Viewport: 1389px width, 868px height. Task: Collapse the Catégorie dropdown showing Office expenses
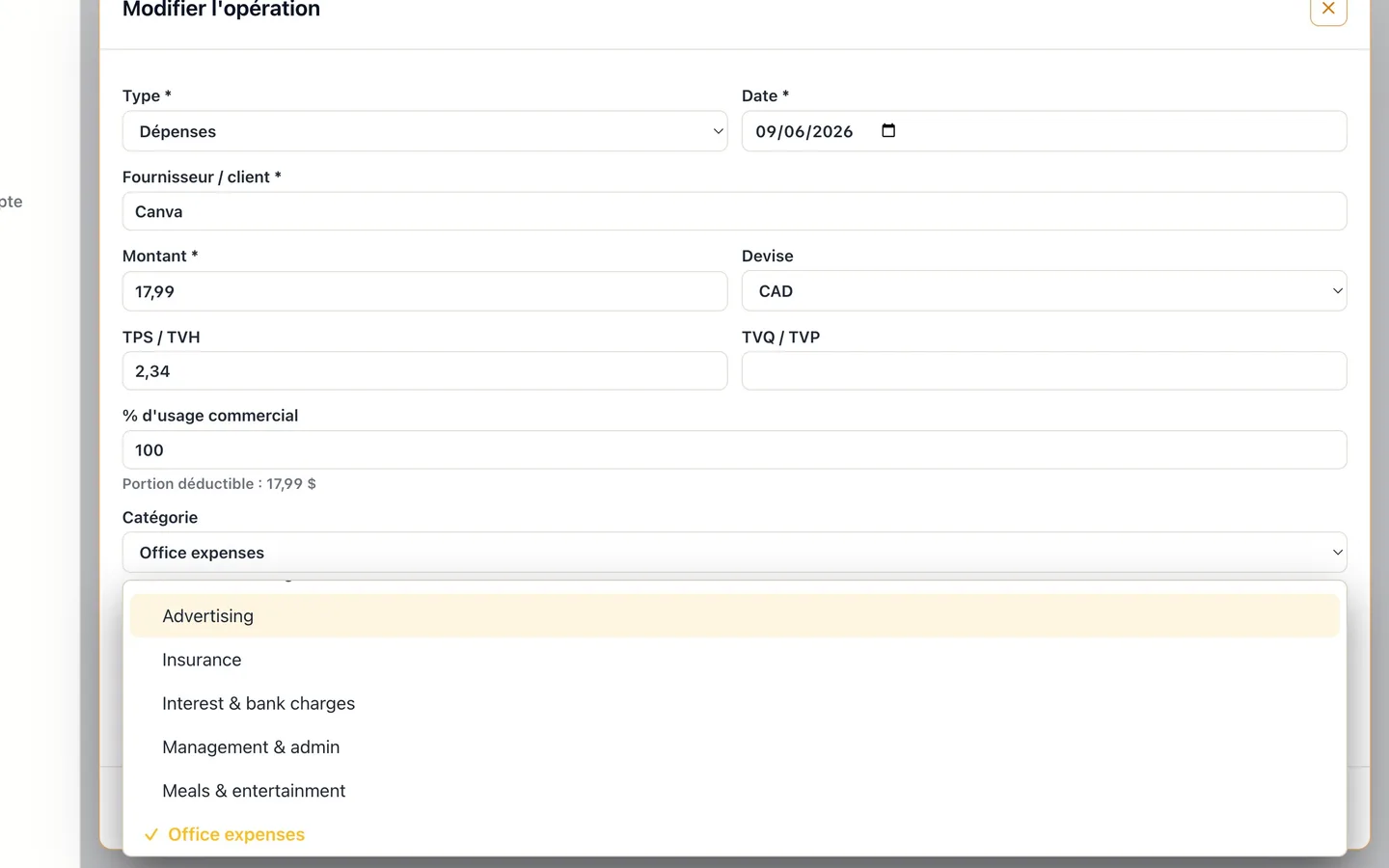[734, 553]
